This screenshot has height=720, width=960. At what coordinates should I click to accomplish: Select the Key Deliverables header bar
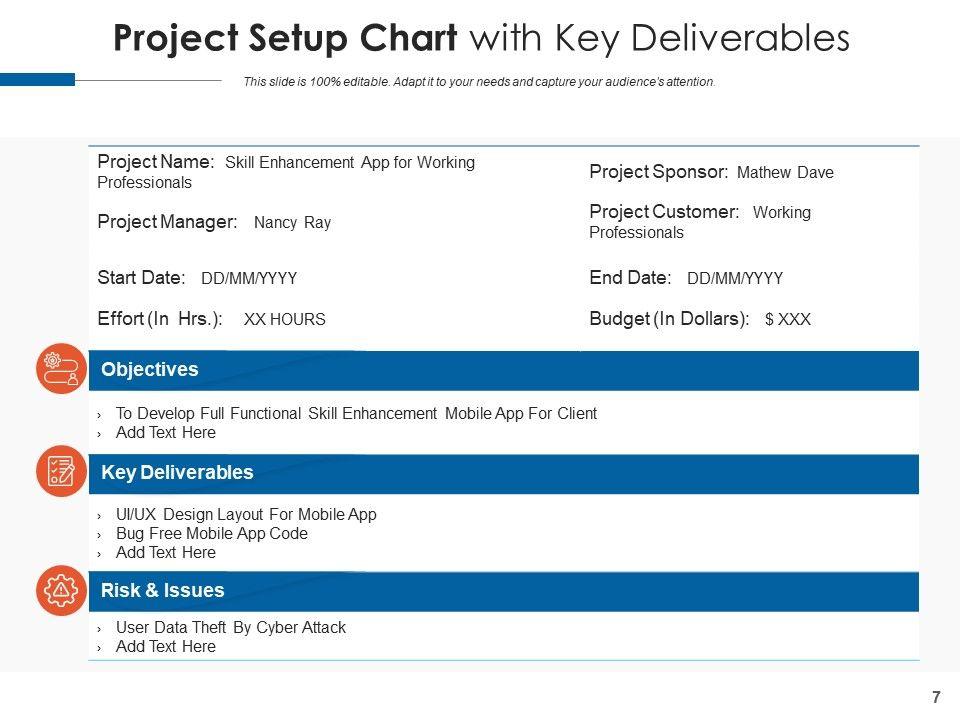point(504,473)
